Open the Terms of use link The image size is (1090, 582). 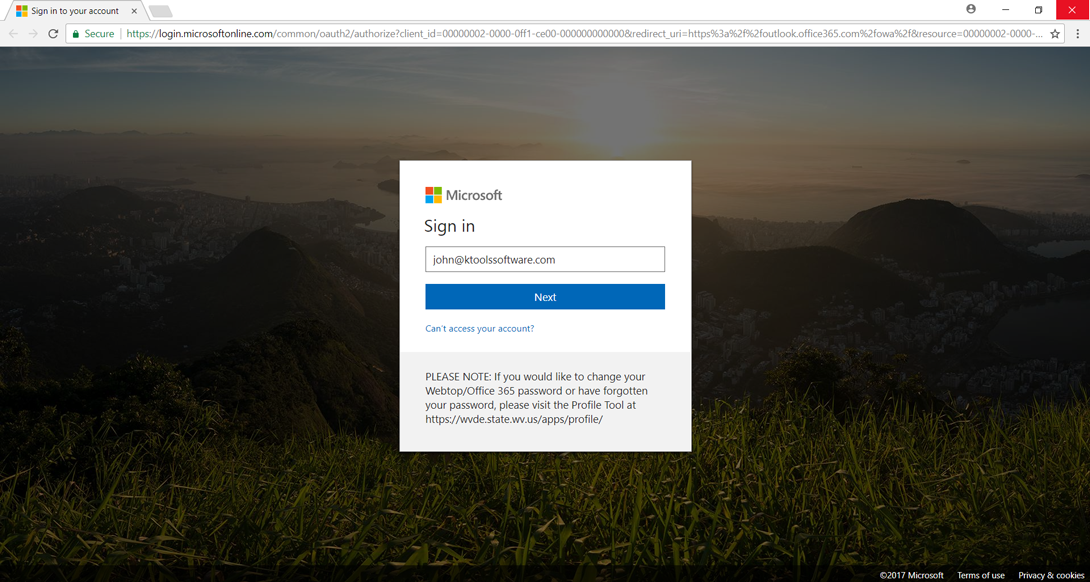pos(980,575)
